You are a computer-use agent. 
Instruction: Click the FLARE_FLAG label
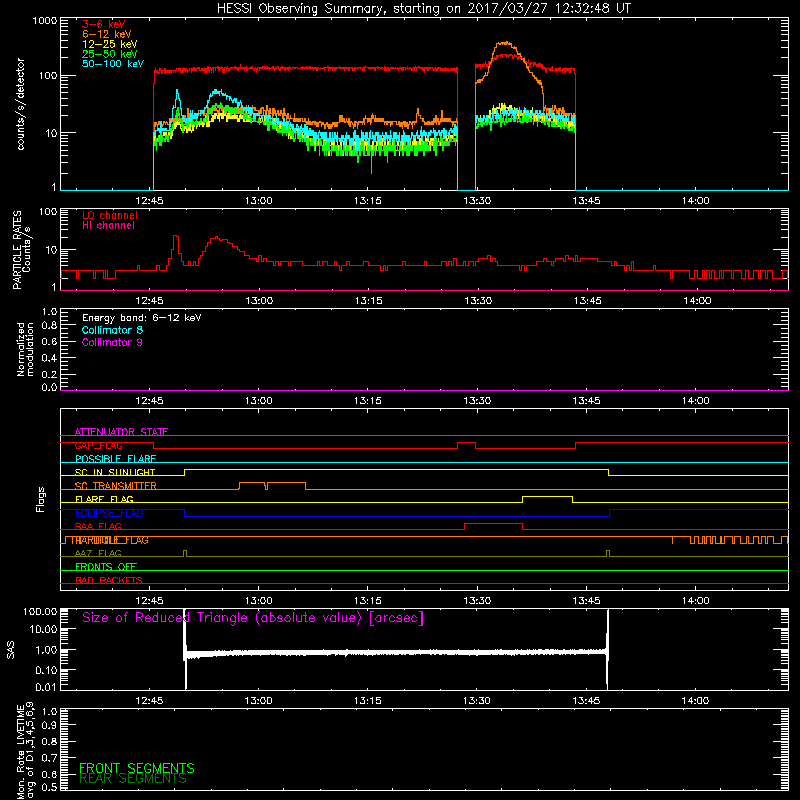tap(104, 499)
